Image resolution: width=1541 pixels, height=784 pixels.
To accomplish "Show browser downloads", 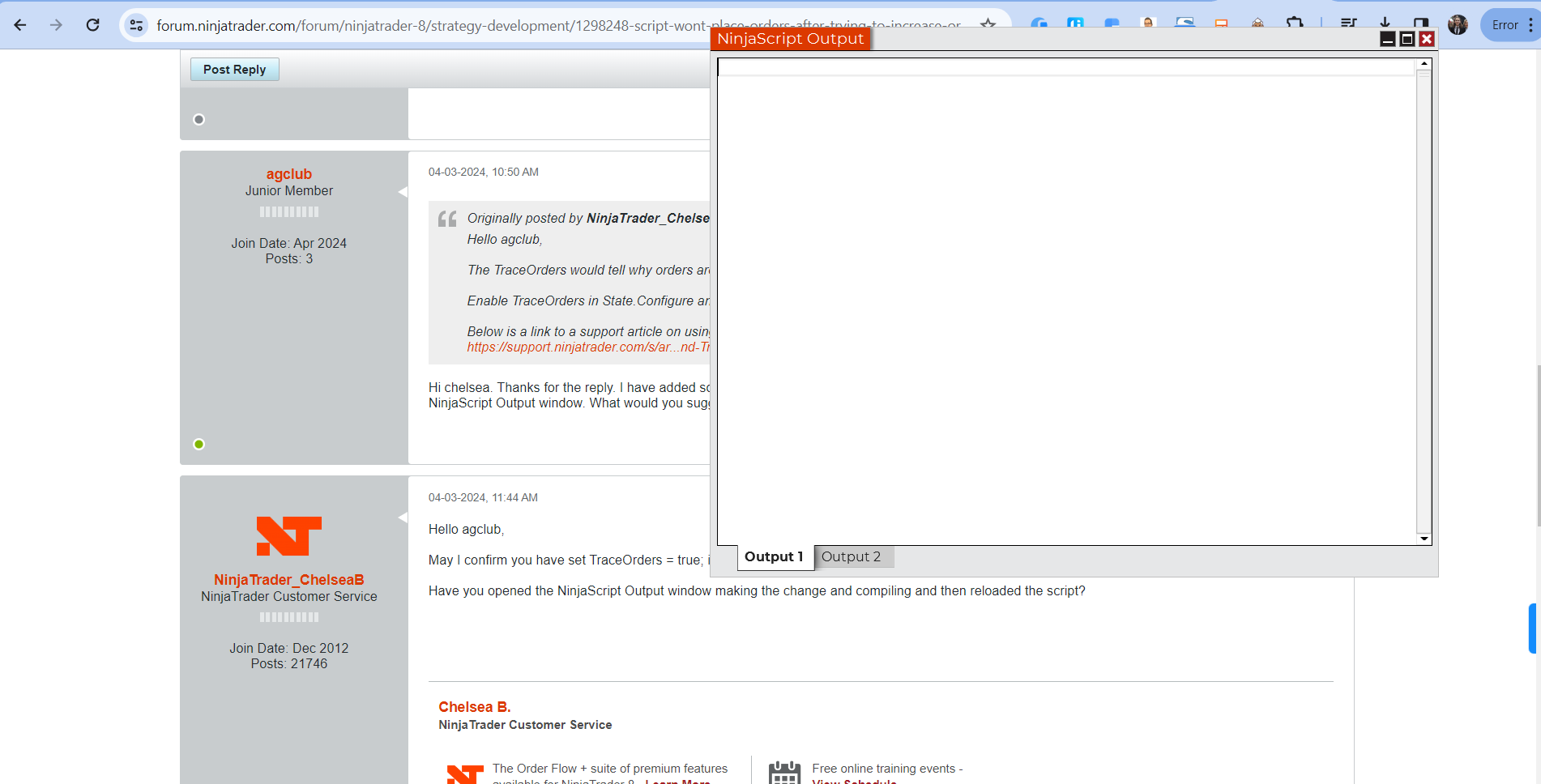I will pyautogui.click(x=1385, y=23).
